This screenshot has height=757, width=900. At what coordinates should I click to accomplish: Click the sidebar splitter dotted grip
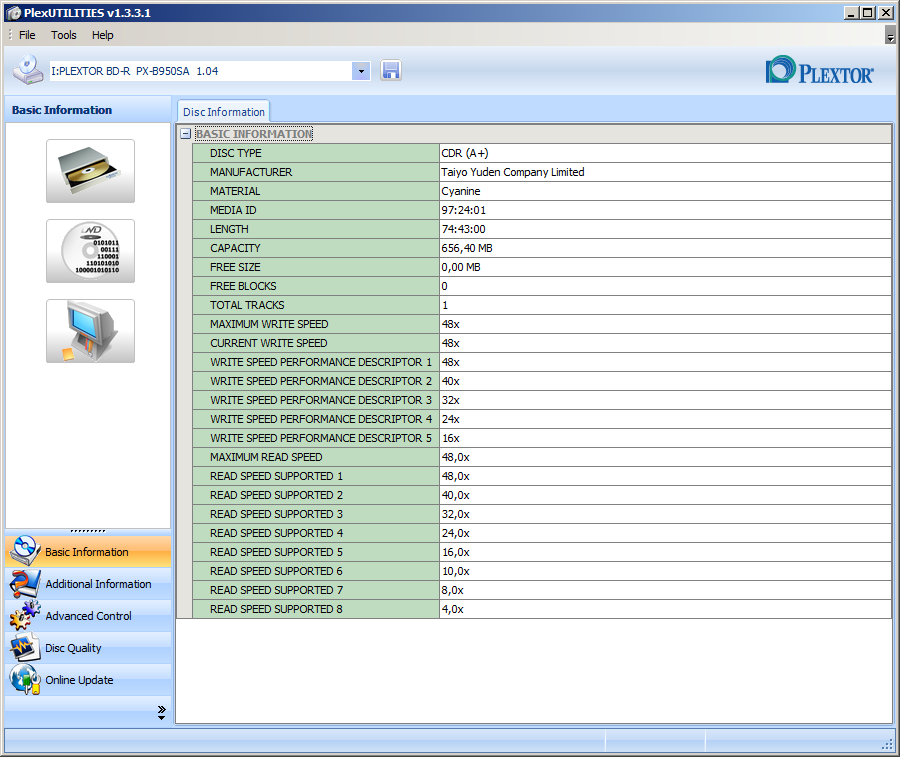pyautogui.click(x=88, y=531)
